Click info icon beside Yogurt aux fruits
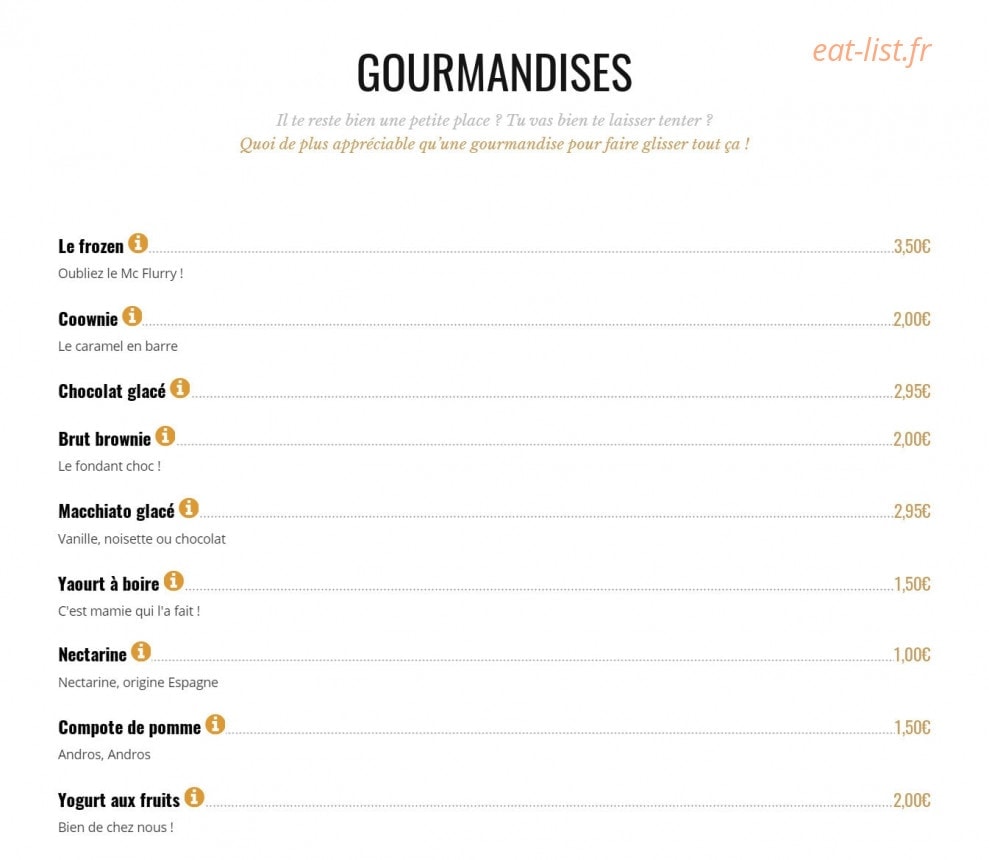This screenshot has height=860, width=989. click(194, 797)
